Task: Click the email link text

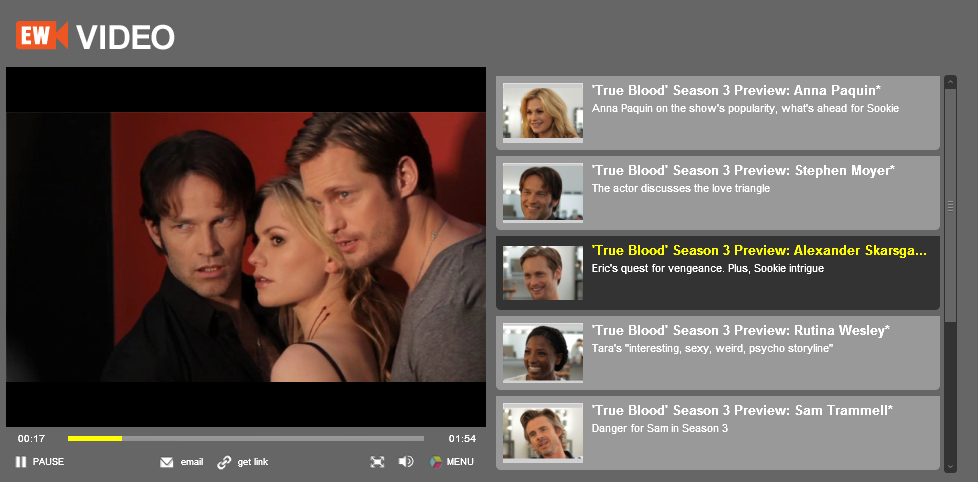Action: click(x=192, y=462)
